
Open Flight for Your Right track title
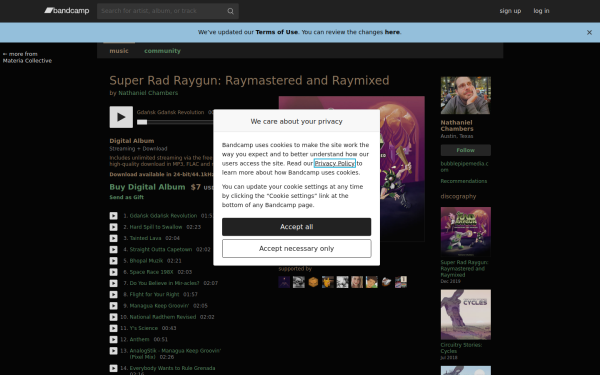pyautogui.click(x=154, y=294)
